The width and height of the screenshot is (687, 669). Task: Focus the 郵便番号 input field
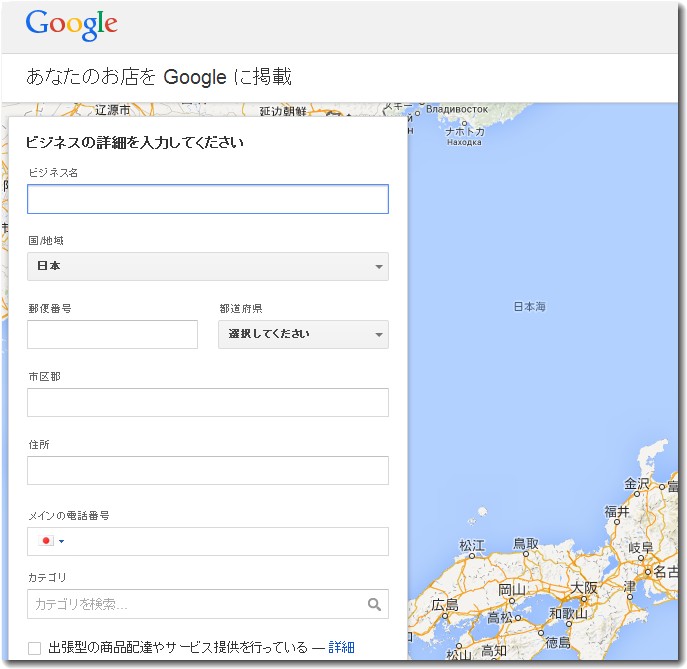pos(112,334)
